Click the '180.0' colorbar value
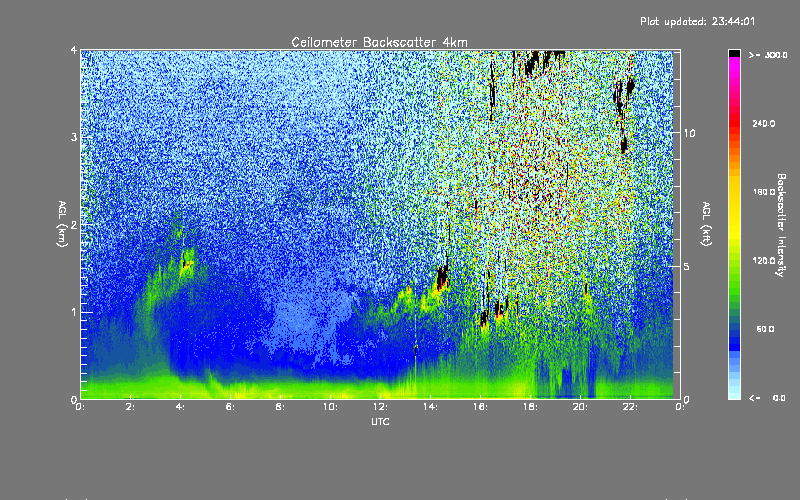 click(x=764, y=192)
